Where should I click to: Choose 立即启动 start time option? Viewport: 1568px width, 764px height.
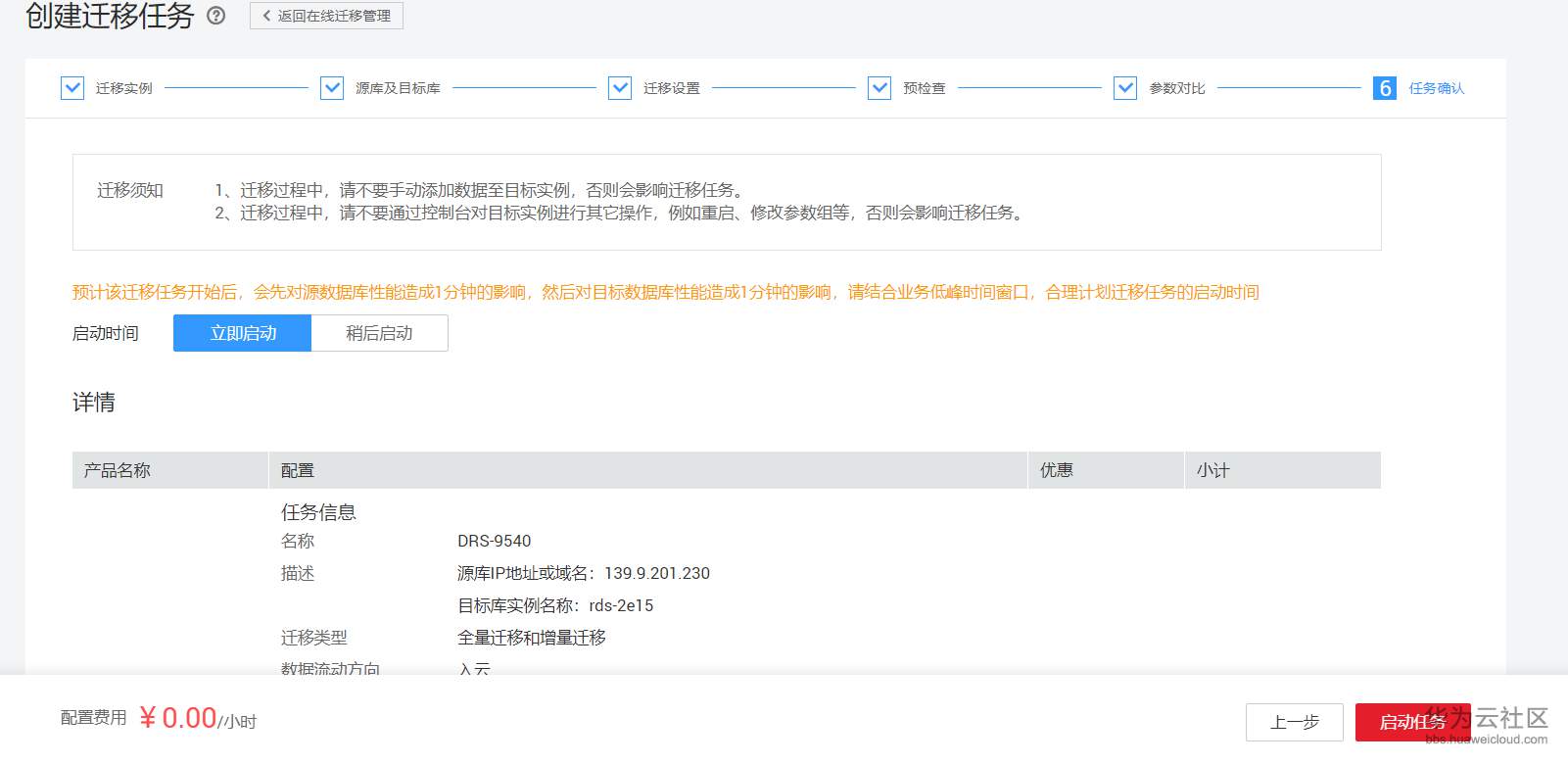tap(243, 333)
